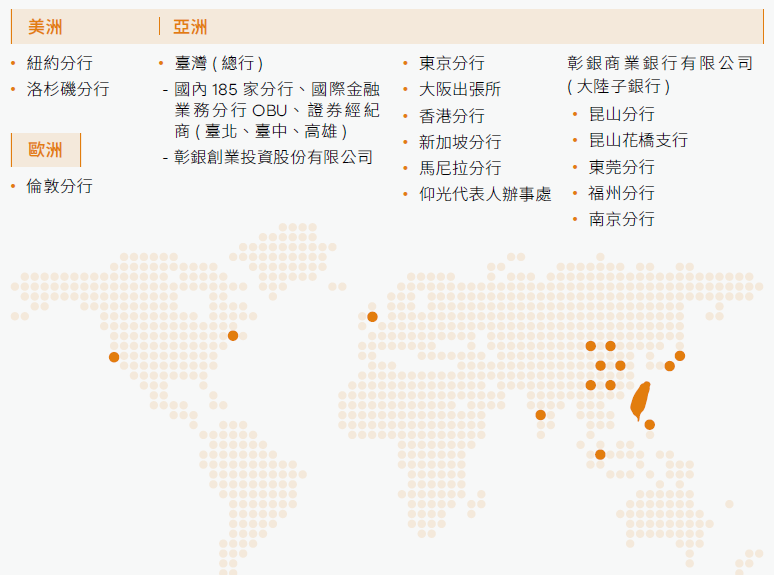Click the 彰銀商業銀行有限公司 heading
774x575 pixels.
pyautogui.click(x=660, y=63)
